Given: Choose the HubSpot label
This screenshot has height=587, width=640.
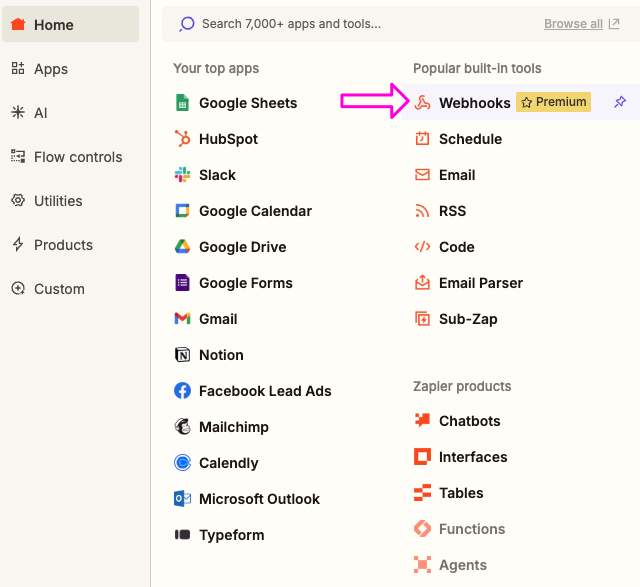Looking at the screenshot, I should [x=228, y=139].
